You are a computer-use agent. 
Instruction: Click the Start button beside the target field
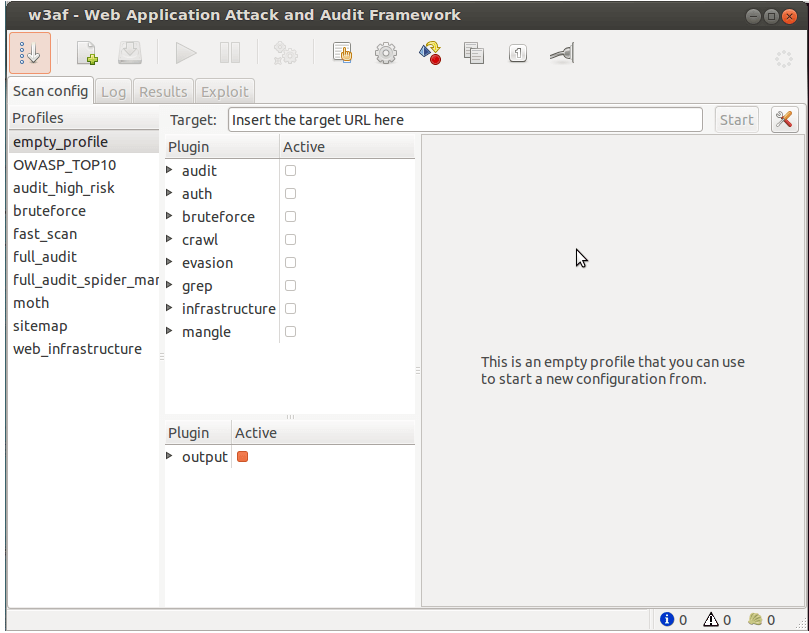pyautogui.click(x=736, y=120)
